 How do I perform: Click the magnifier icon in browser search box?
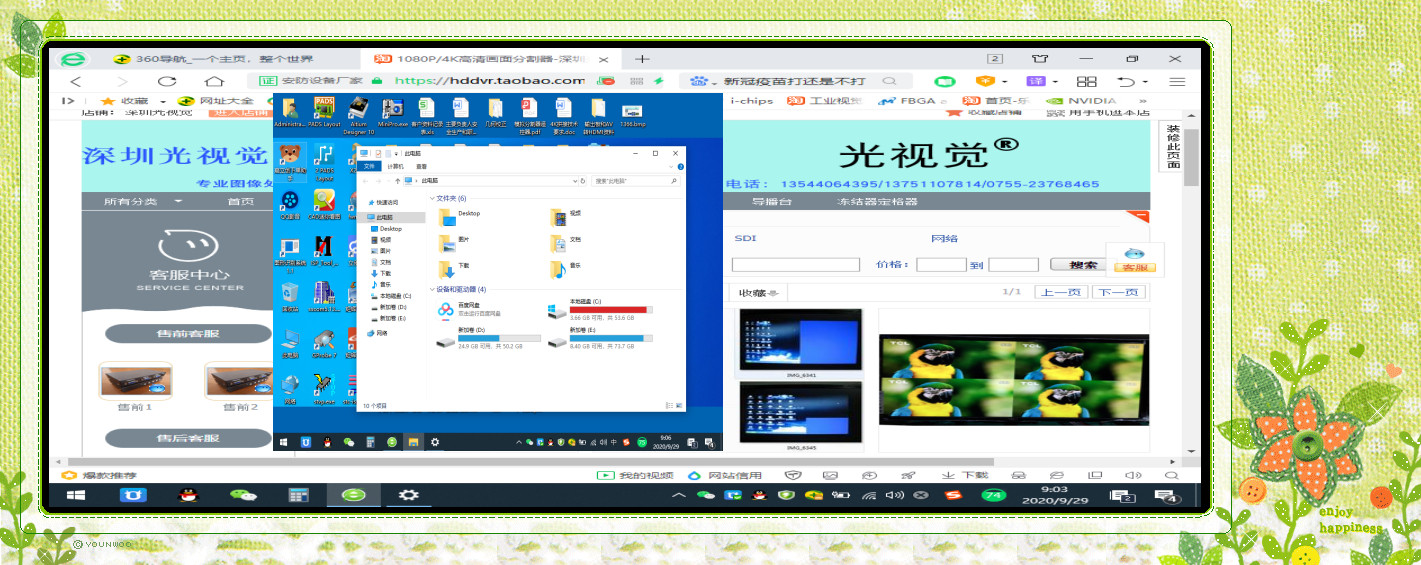[x=889, y=81]
